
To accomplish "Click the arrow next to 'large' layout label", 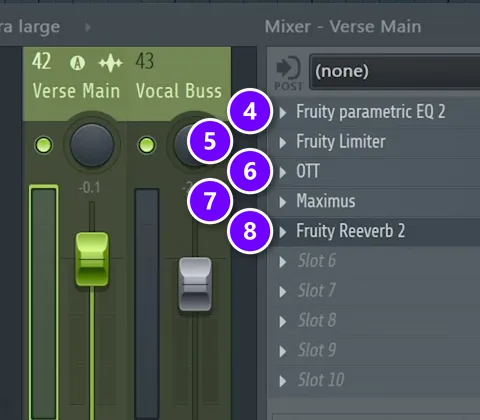I will [x=88, y=27].
